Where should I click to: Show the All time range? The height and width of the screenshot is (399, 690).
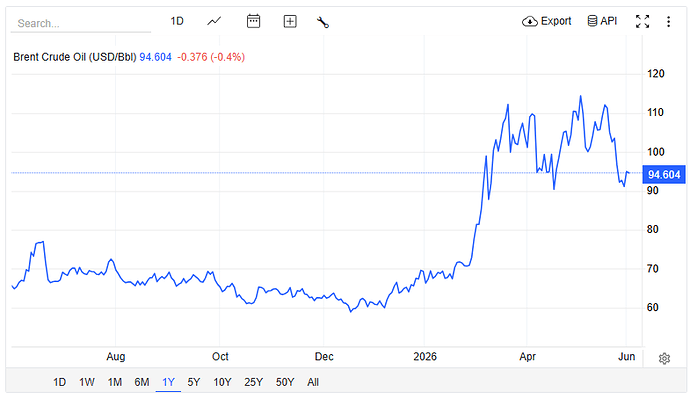313,382
